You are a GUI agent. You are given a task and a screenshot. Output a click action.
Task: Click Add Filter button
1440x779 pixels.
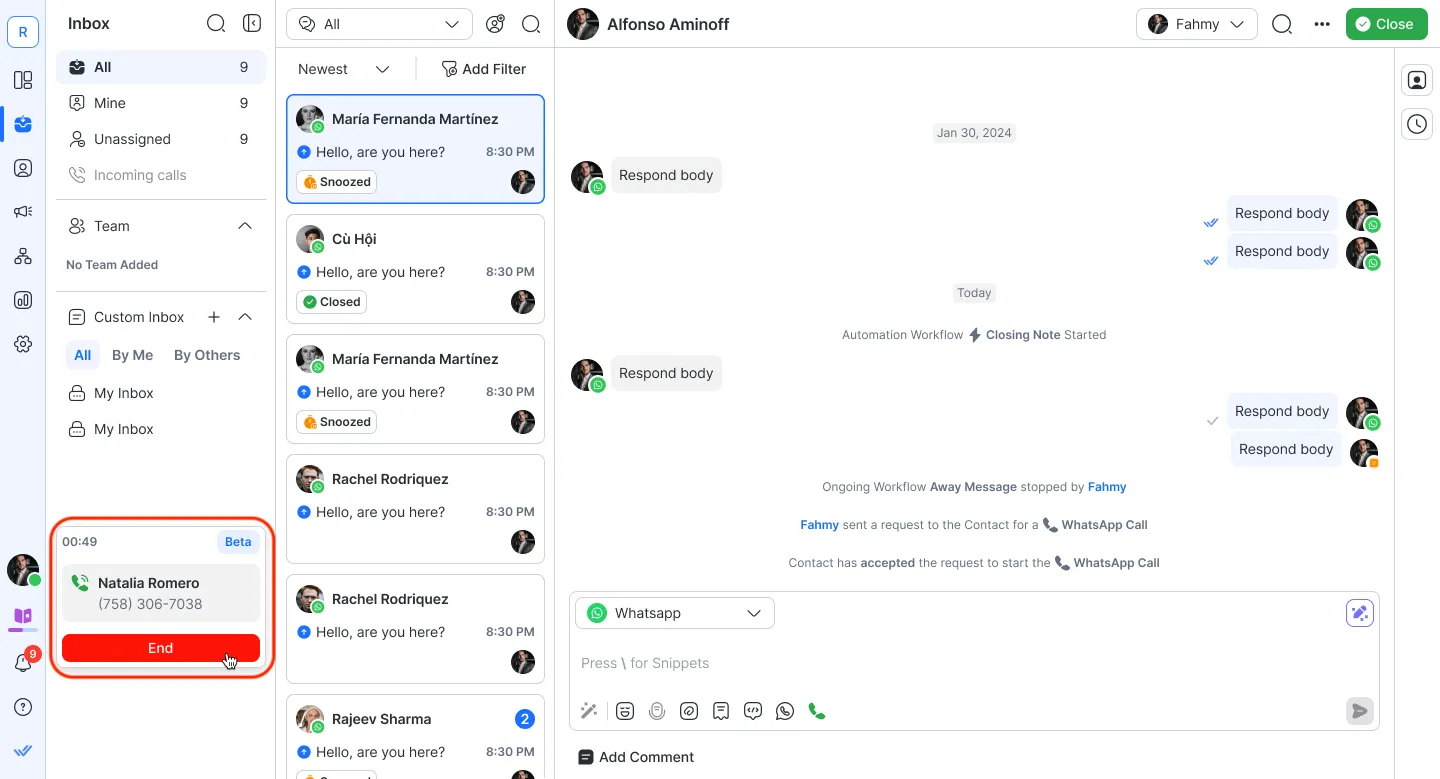484,69
